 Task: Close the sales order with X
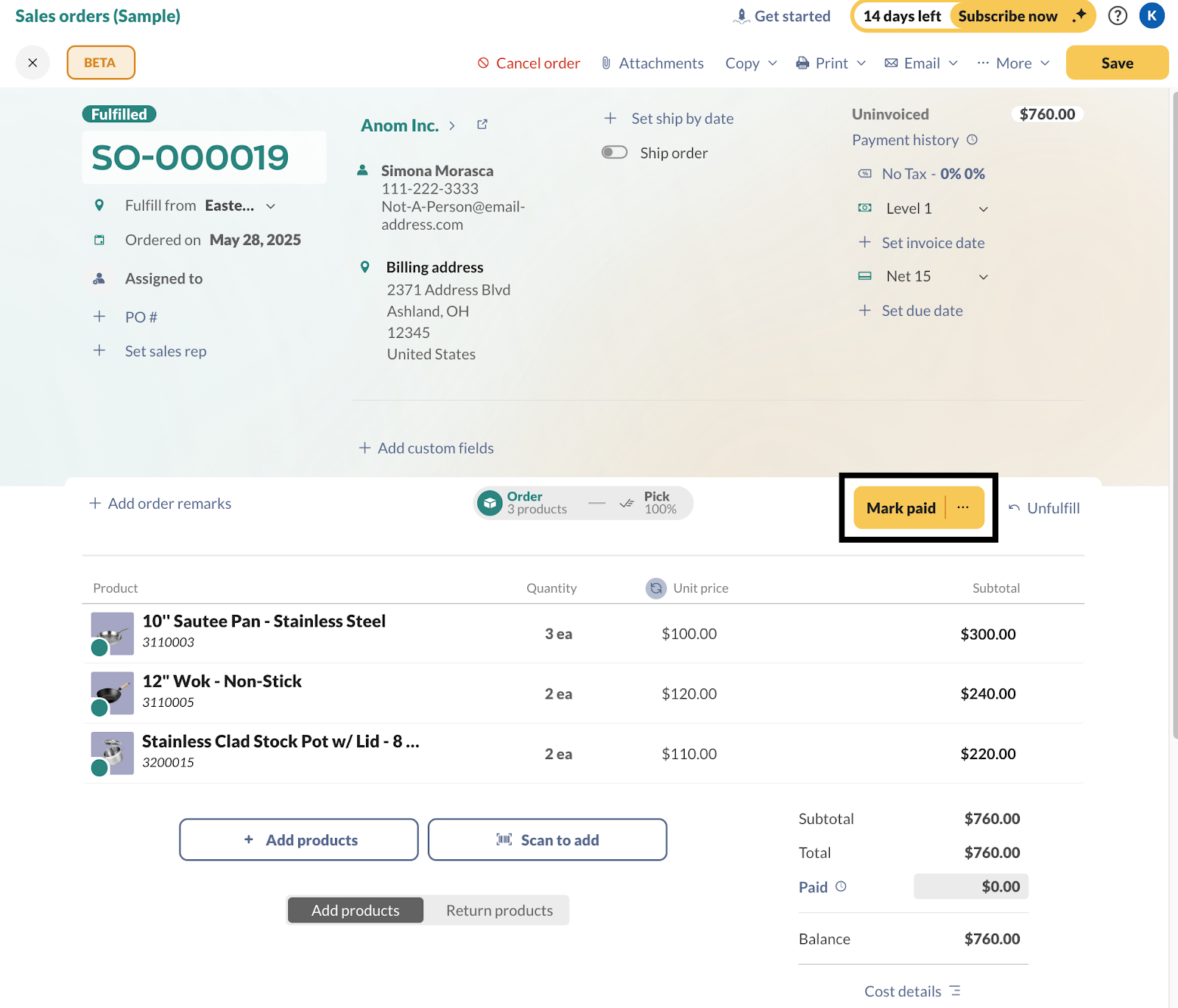(32, 63)
